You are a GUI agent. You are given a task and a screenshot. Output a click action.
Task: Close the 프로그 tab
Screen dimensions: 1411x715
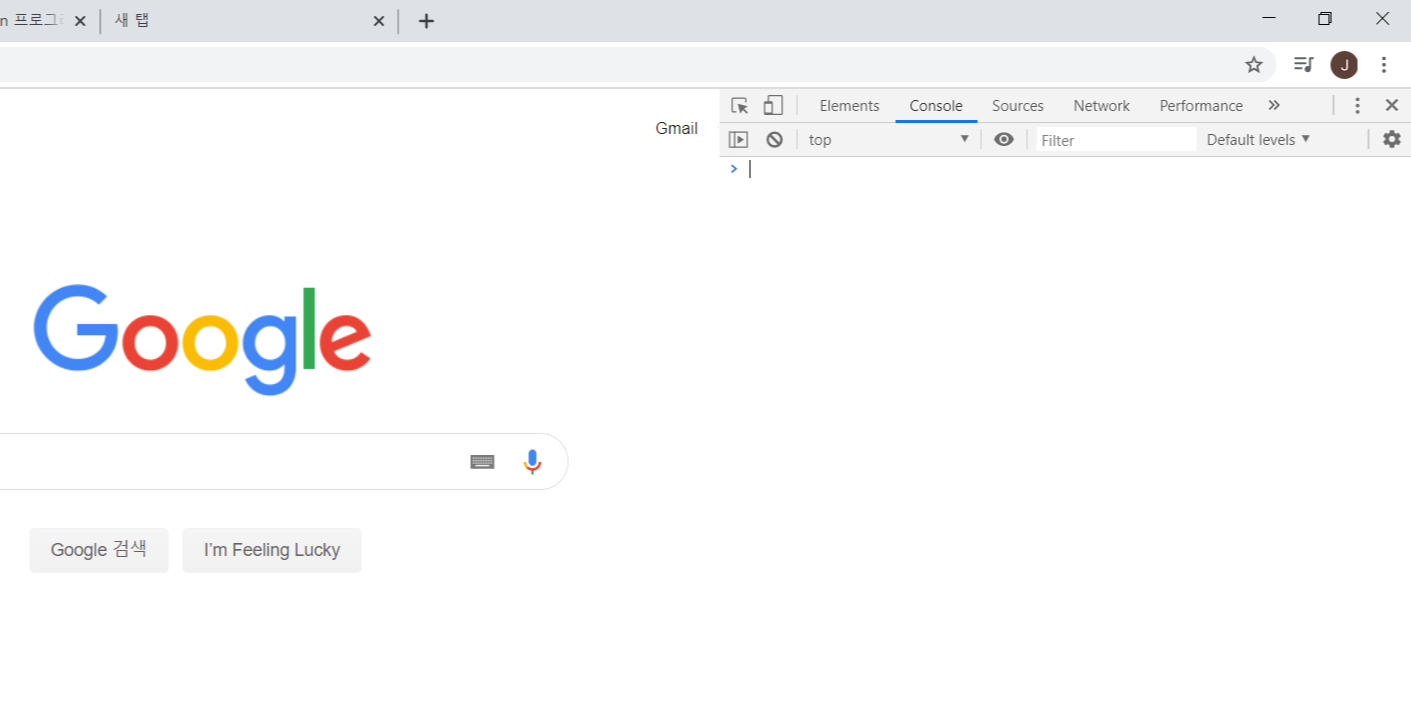[x=80, y=21]
